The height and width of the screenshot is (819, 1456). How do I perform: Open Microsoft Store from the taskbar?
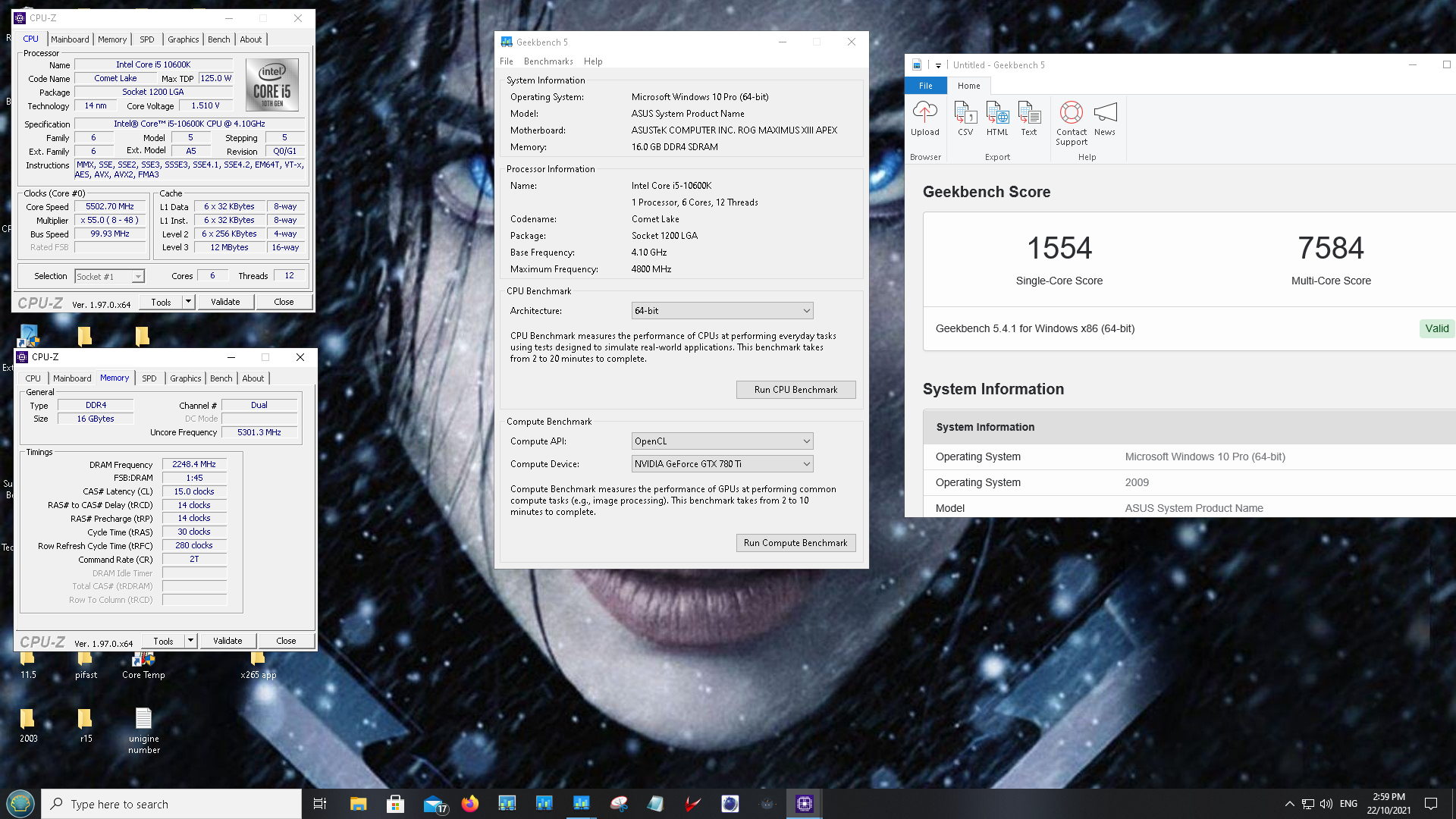395,804
